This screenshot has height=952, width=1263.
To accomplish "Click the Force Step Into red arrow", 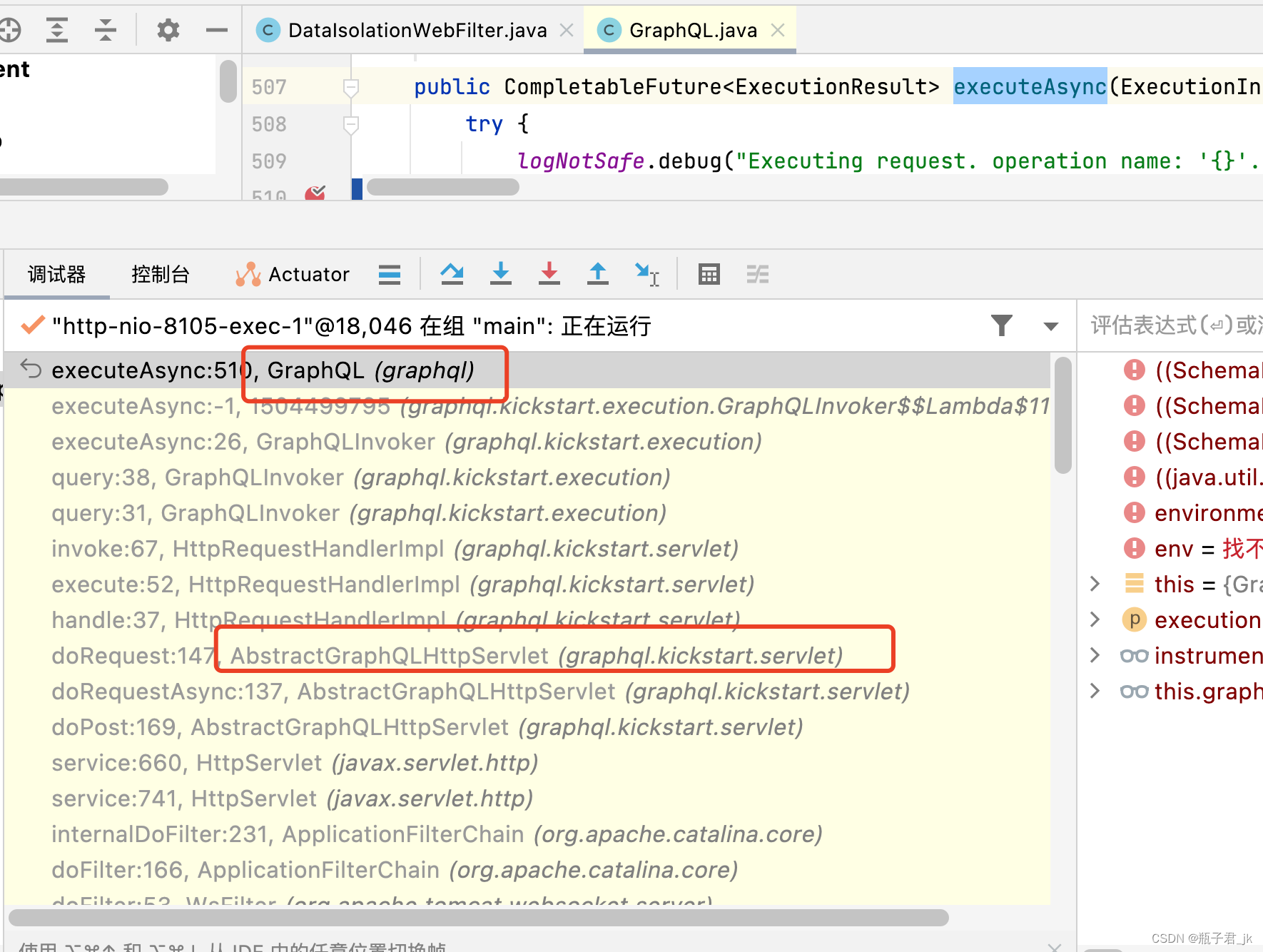I will point(549,274).
